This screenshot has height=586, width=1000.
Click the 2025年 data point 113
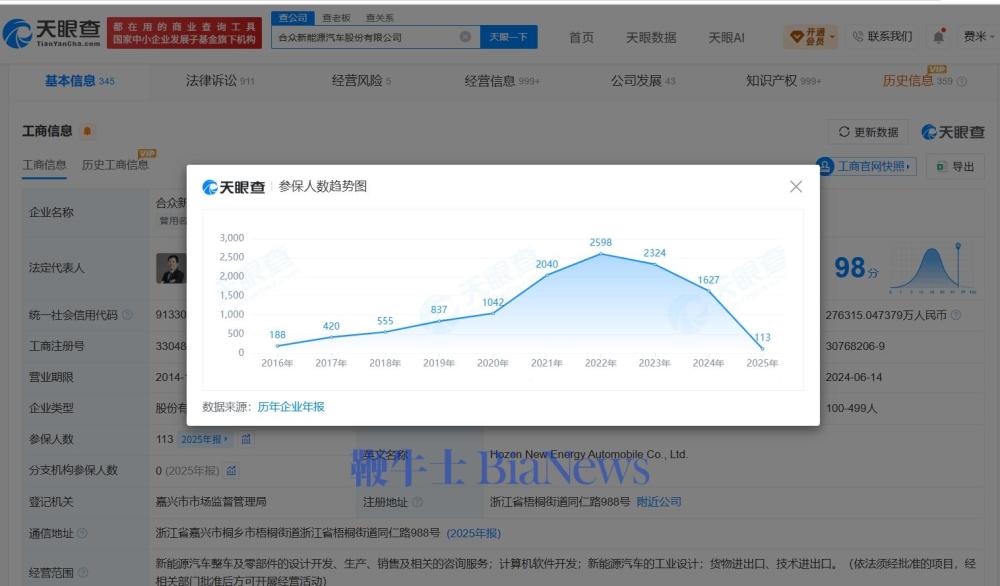(x=762, y=348)
